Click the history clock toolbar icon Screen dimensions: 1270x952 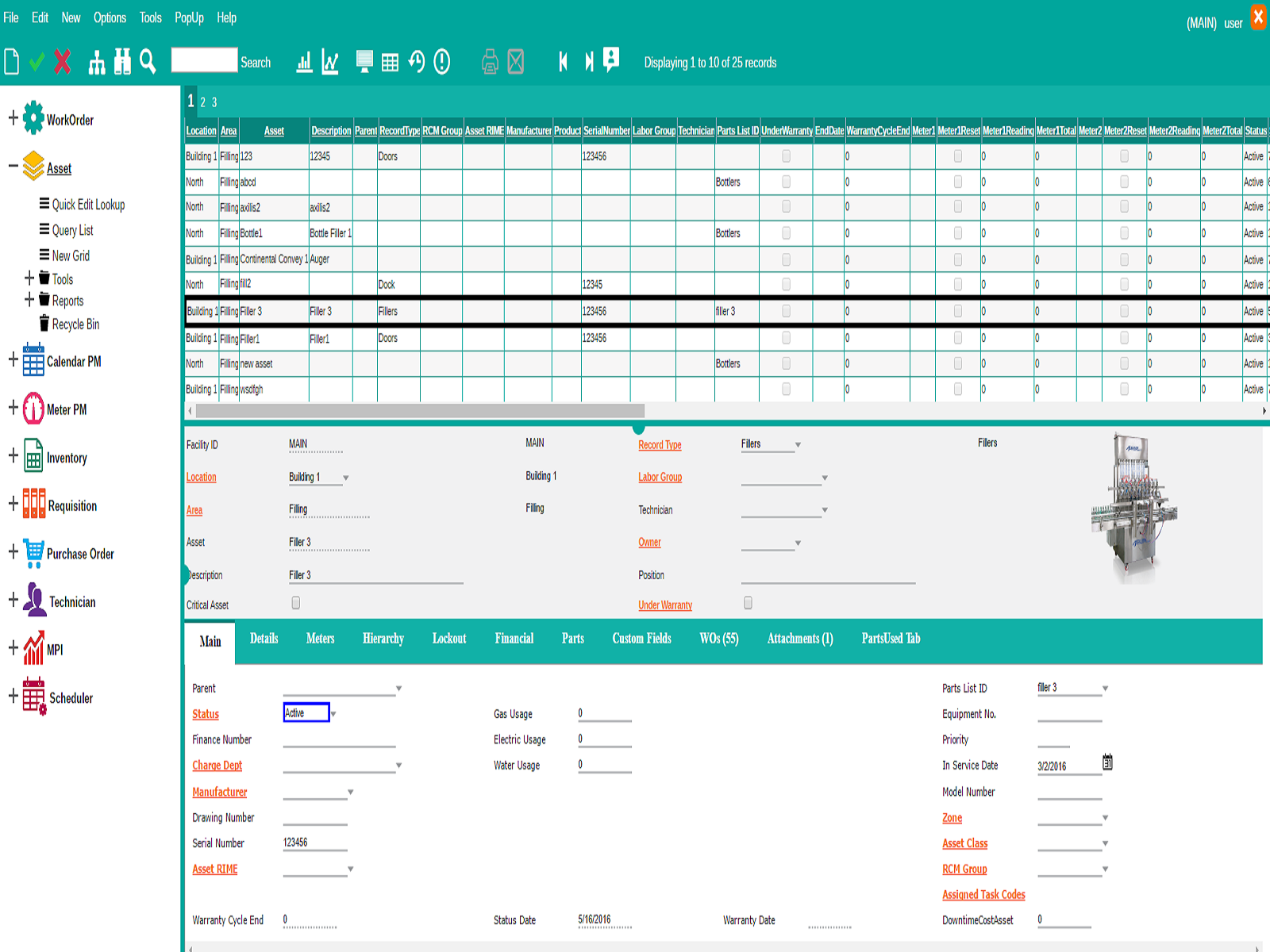pyautogui.click(x=416, y=61)
